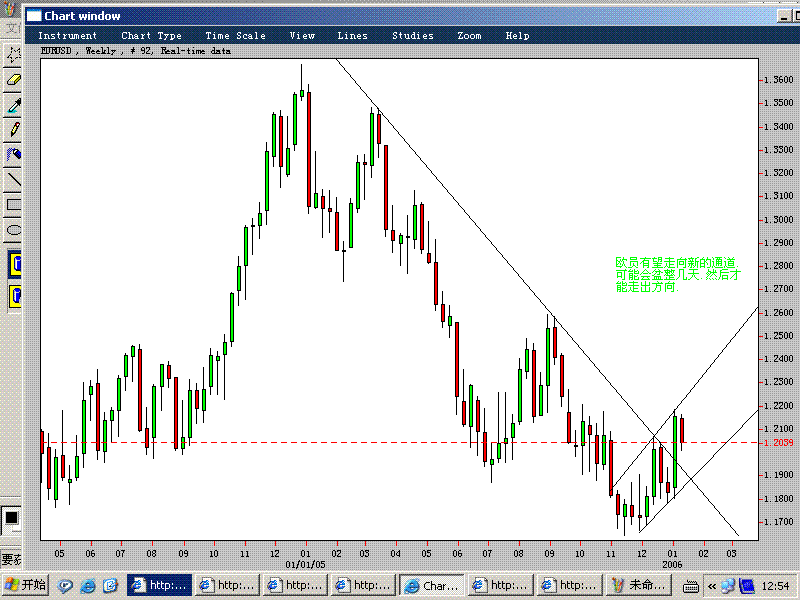Switch to the Char... taskbar button
The width and height of the screenshot is (800, 600).
[x=432, y=585]
